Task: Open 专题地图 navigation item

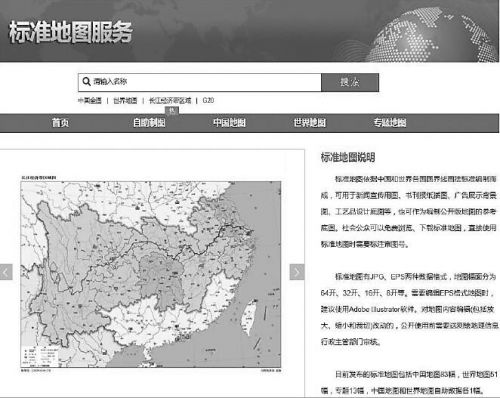Action: pos(390,123)
